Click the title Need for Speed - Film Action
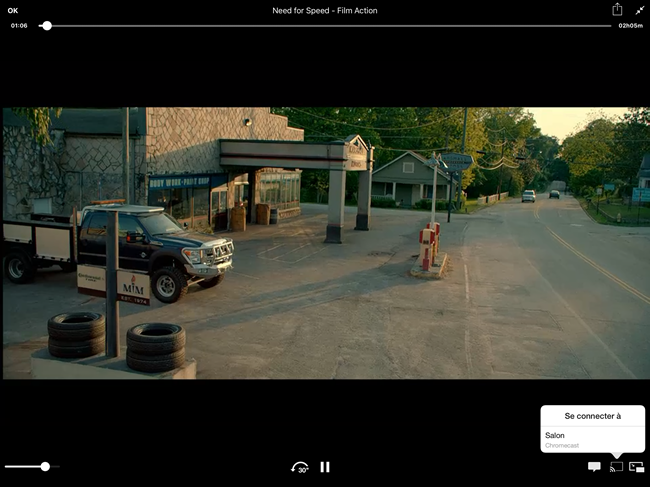This screenshot has height=487, width=650. [325, 11]
